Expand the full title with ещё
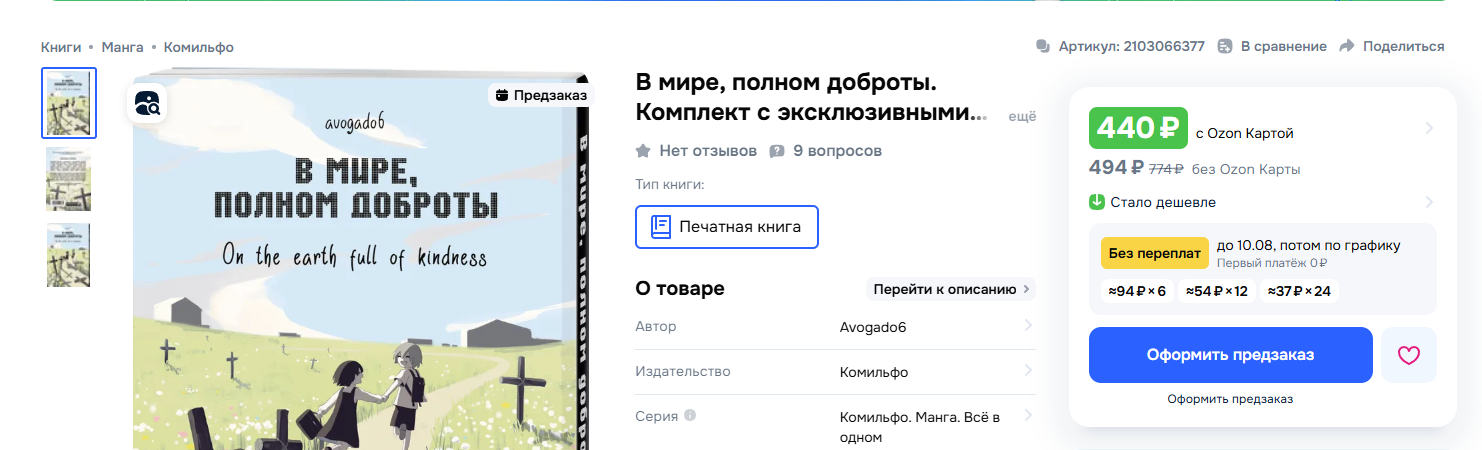This screenshot has height=450, width=1482. click(1022, 116)
